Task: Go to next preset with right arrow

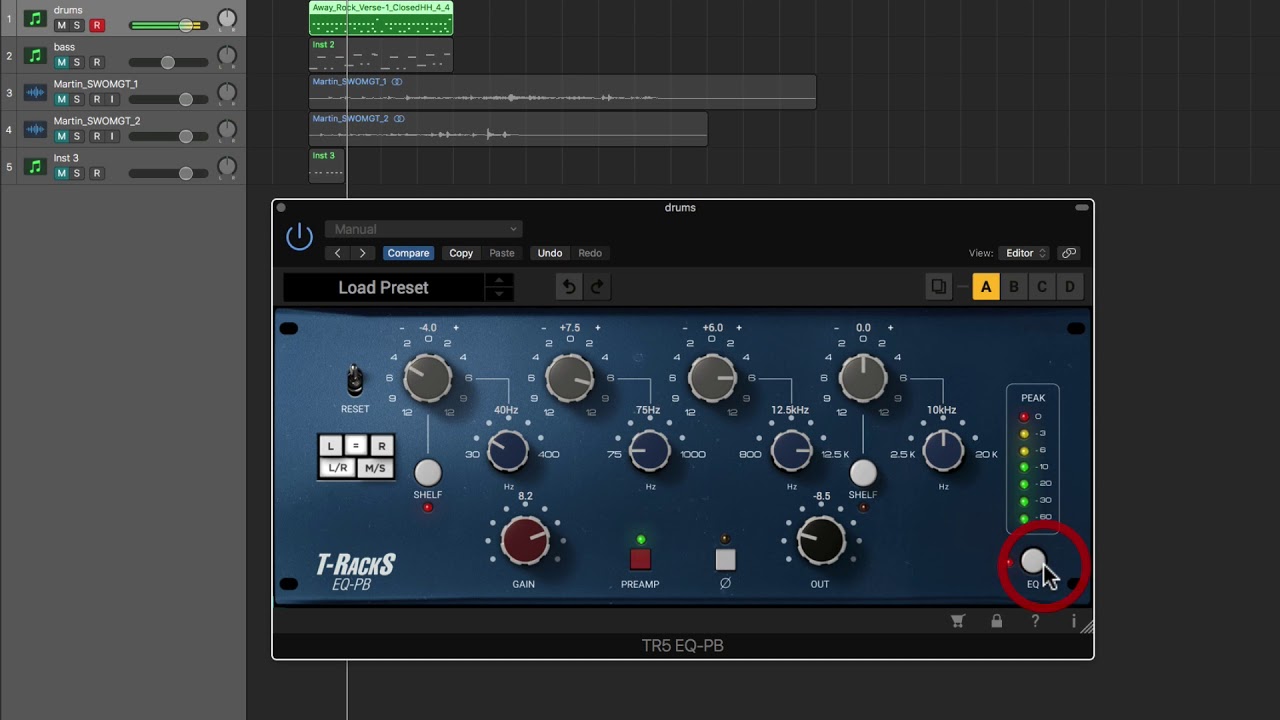Action: click(x=362, y=253)
